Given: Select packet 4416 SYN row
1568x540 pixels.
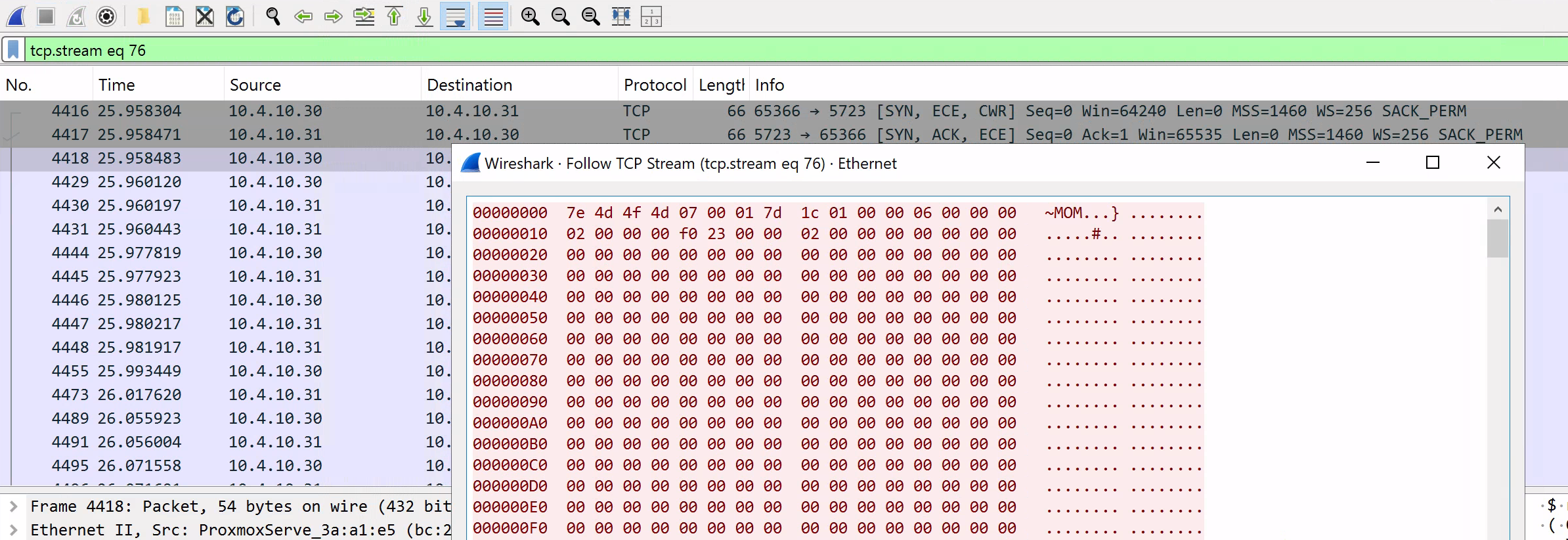Looking at the screenshot, I should tap(263, 111).
